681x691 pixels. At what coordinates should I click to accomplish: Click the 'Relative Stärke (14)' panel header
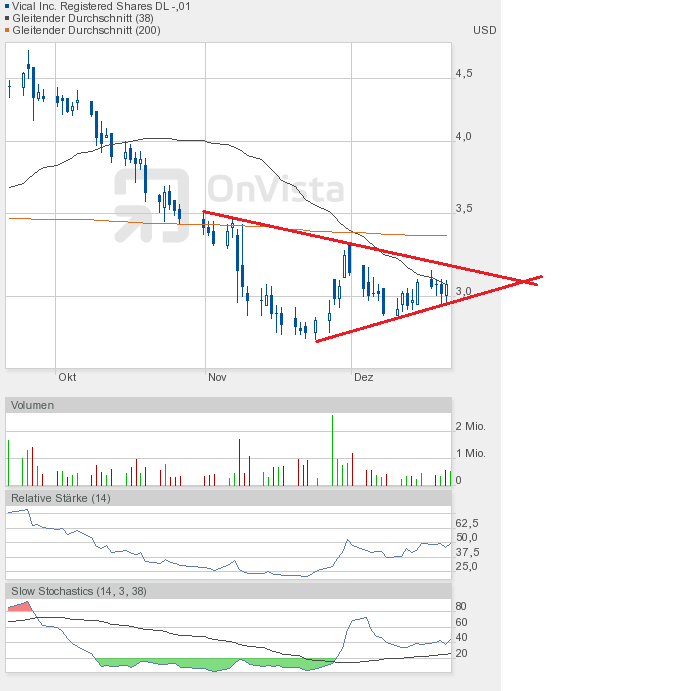coord(228,498)
